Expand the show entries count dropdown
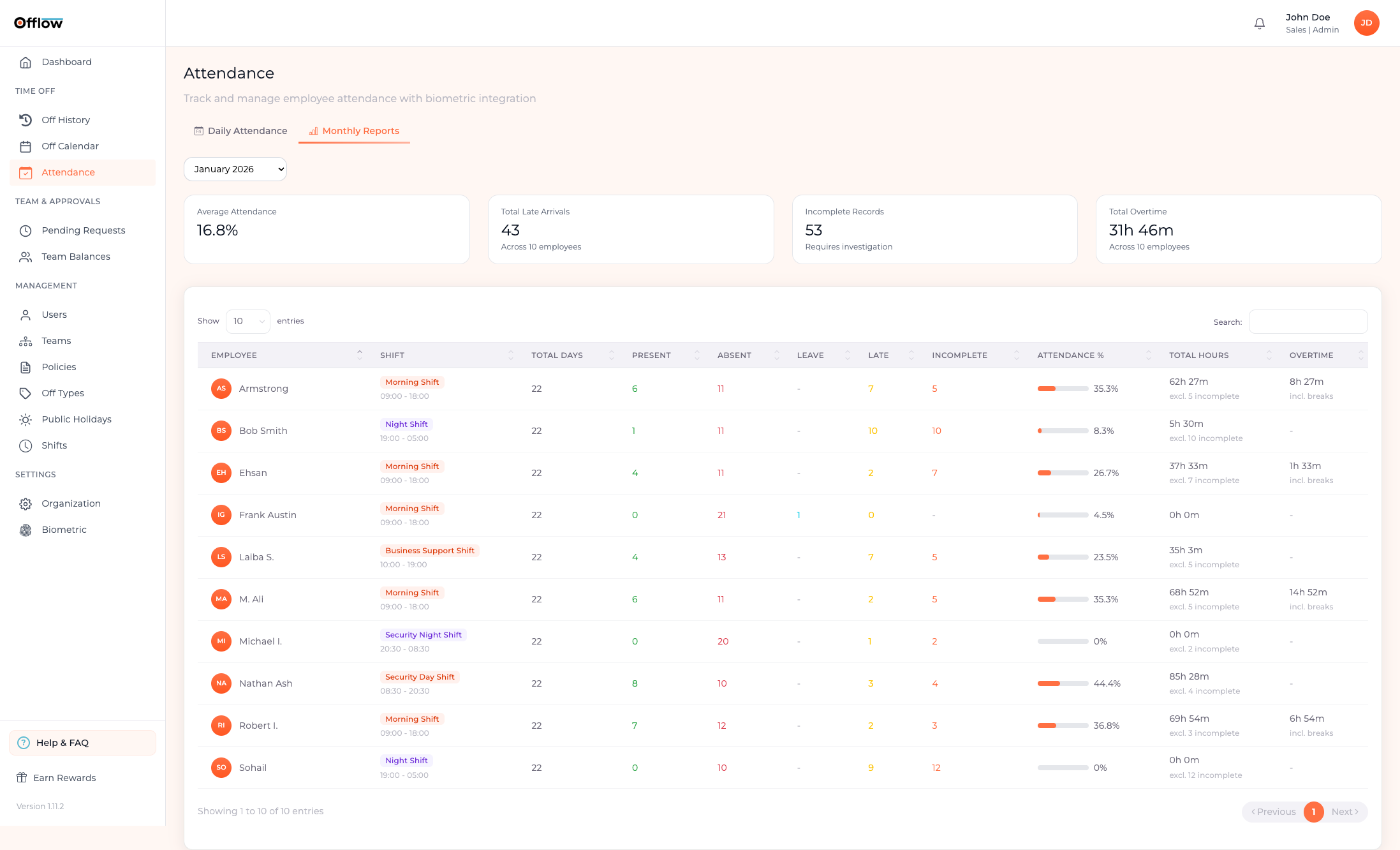 tap(248, 321)
